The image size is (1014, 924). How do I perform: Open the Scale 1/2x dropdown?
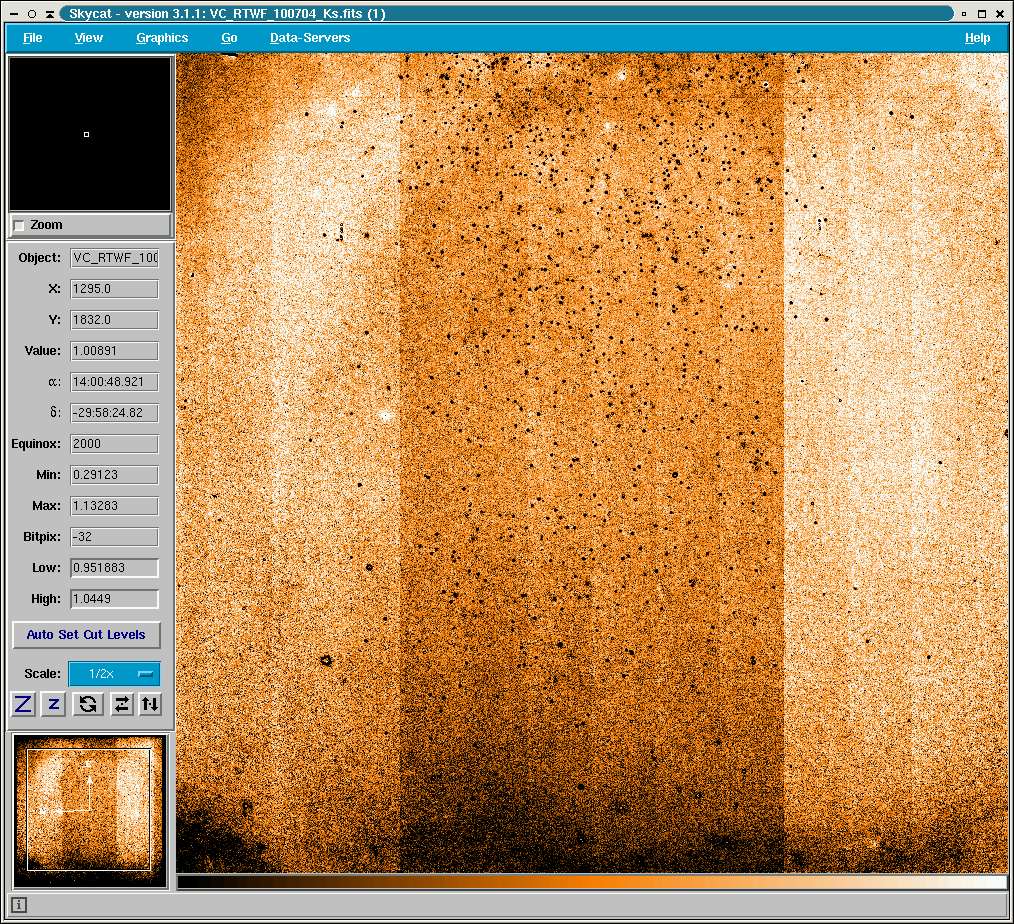[114, 674]
